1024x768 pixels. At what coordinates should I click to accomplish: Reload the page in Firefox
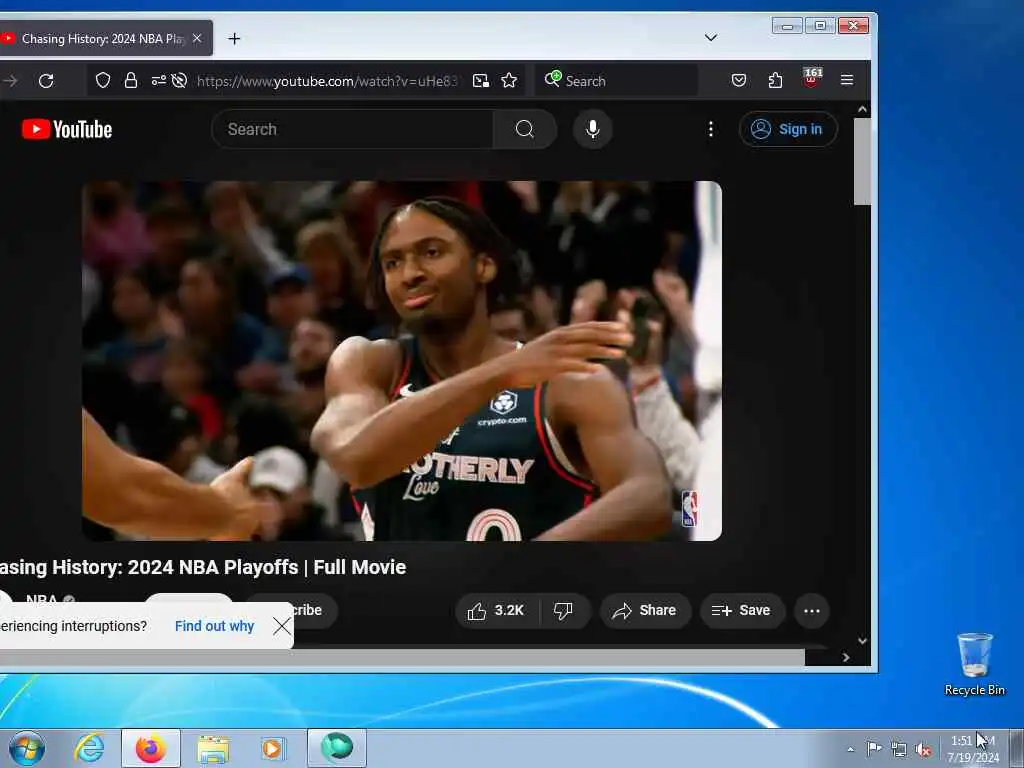tap(46, 81)
